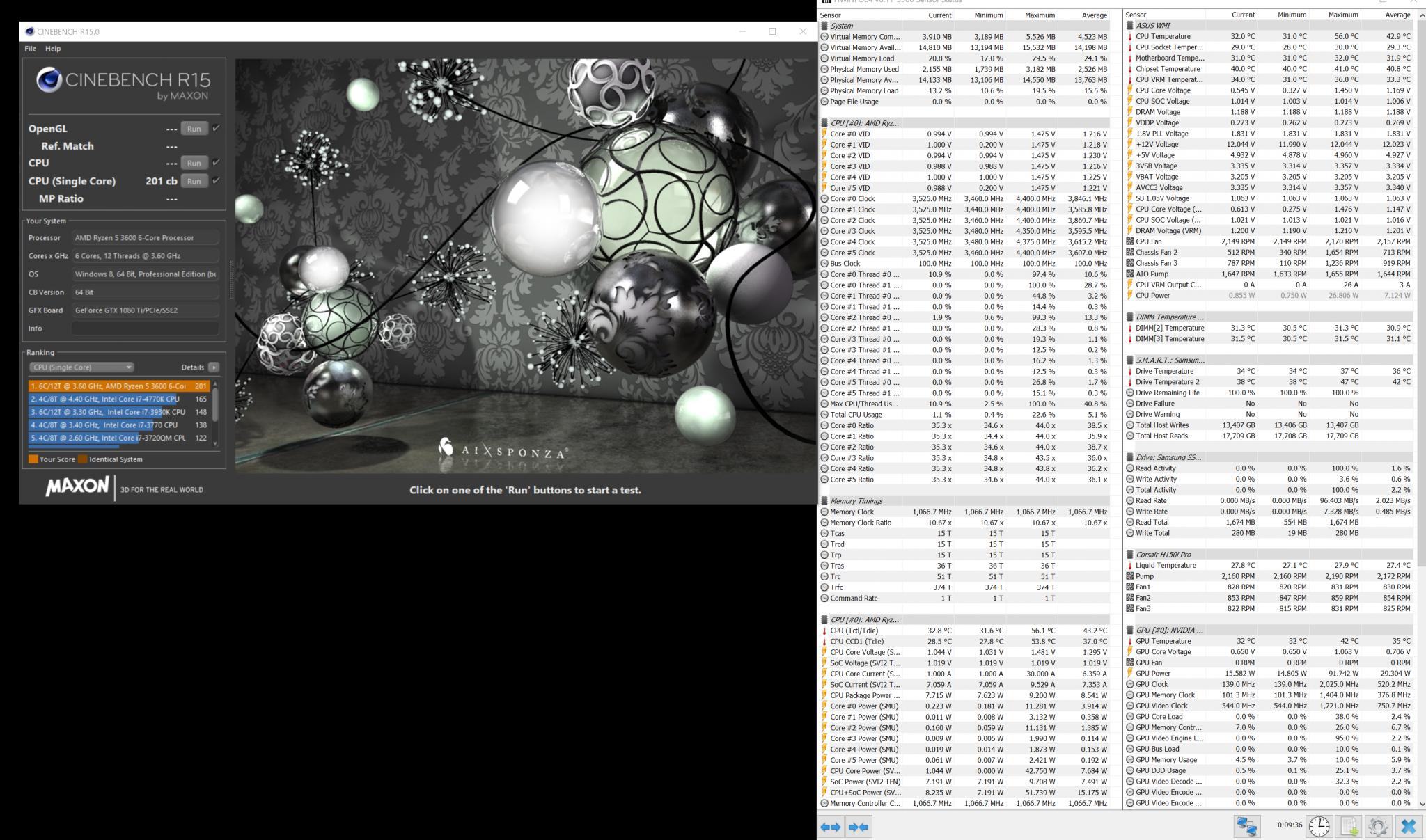
Task: Select the GPU D3D Usage sensor row
Action: click(x=1269, y=771)
